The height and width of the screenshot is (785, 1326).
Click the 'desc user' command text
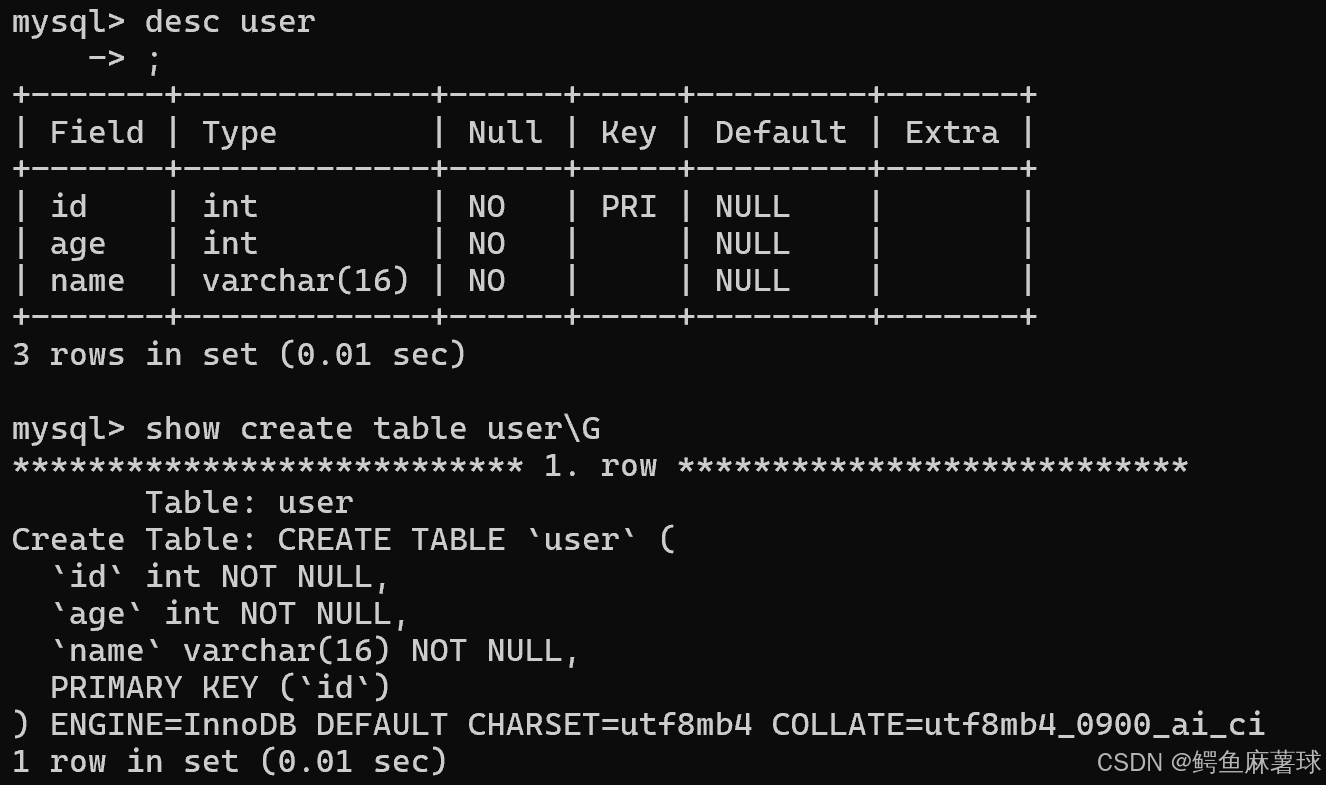pos(230,22)
